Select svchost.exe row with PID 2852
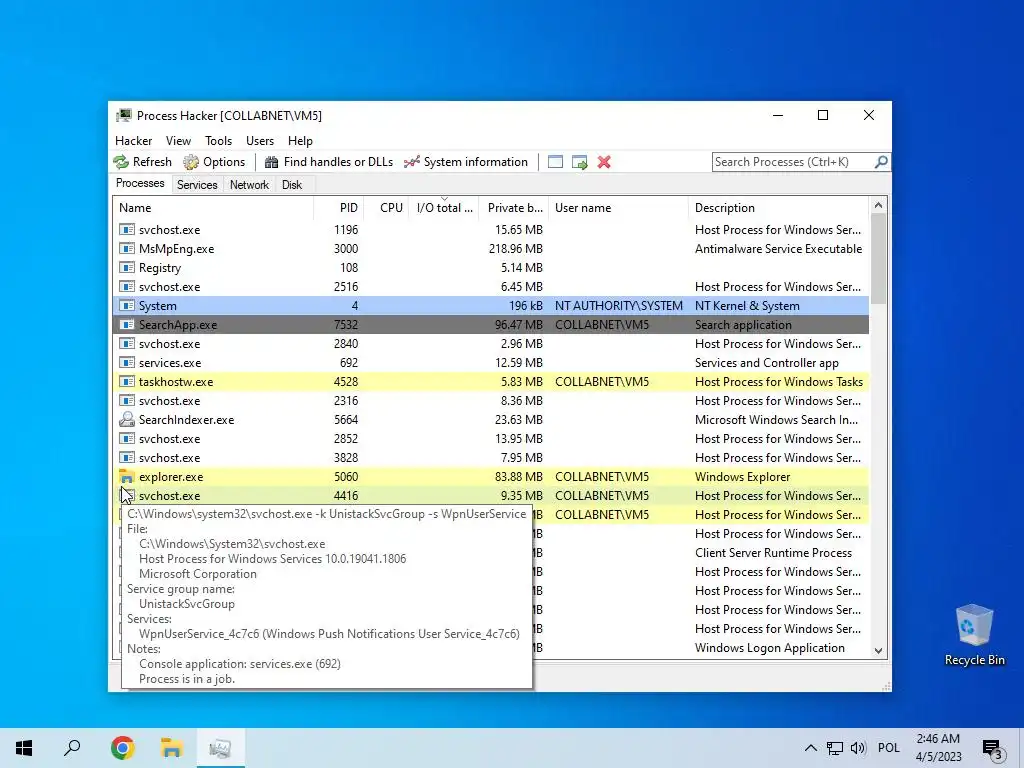Viewport: 1024px width, 768px height. [491, 439]
